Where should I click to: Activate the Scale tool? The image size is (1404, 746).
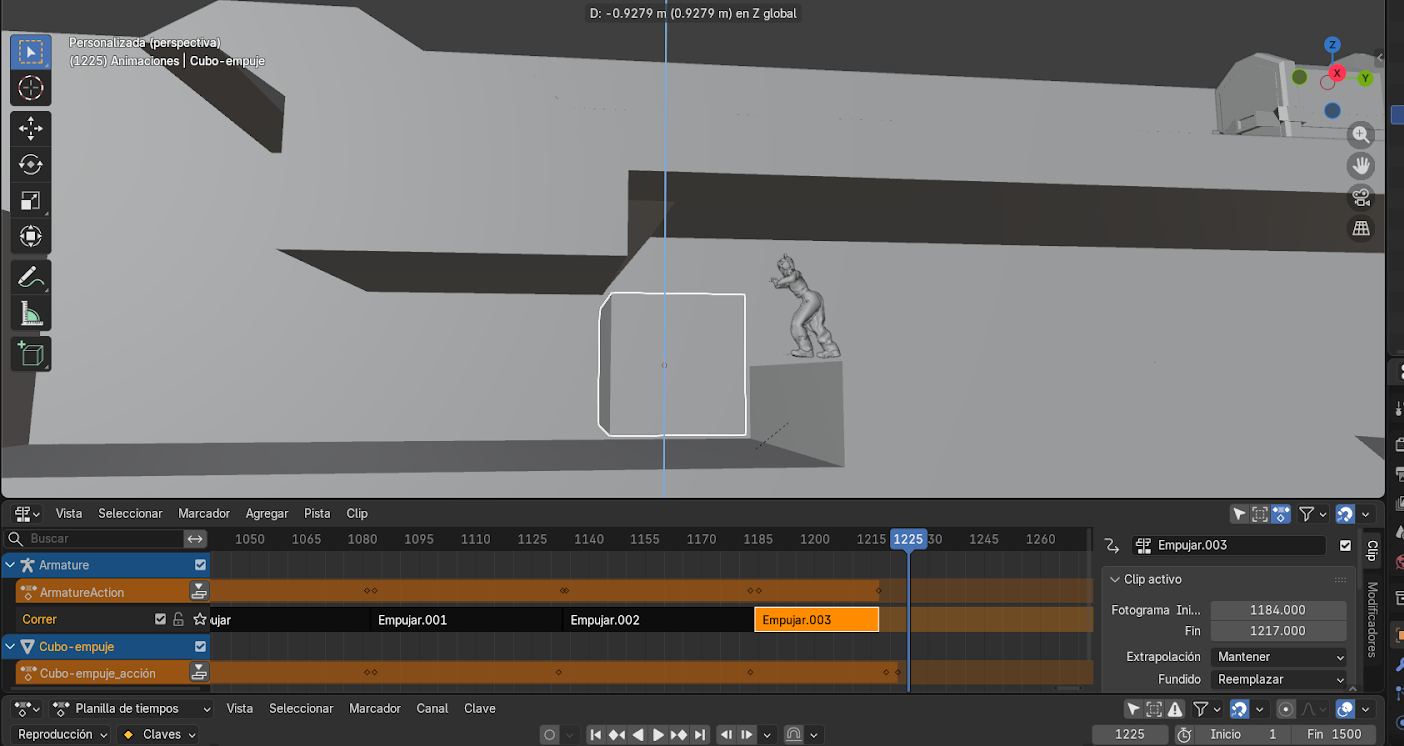(30, 200)
